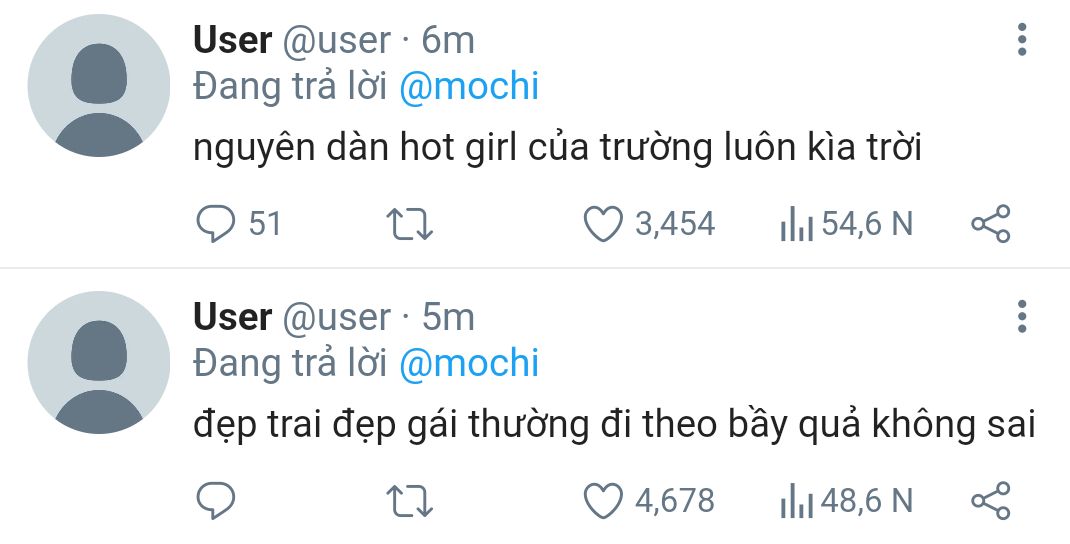
Task: Reply to the hot girl tweet
Action: 214,223
